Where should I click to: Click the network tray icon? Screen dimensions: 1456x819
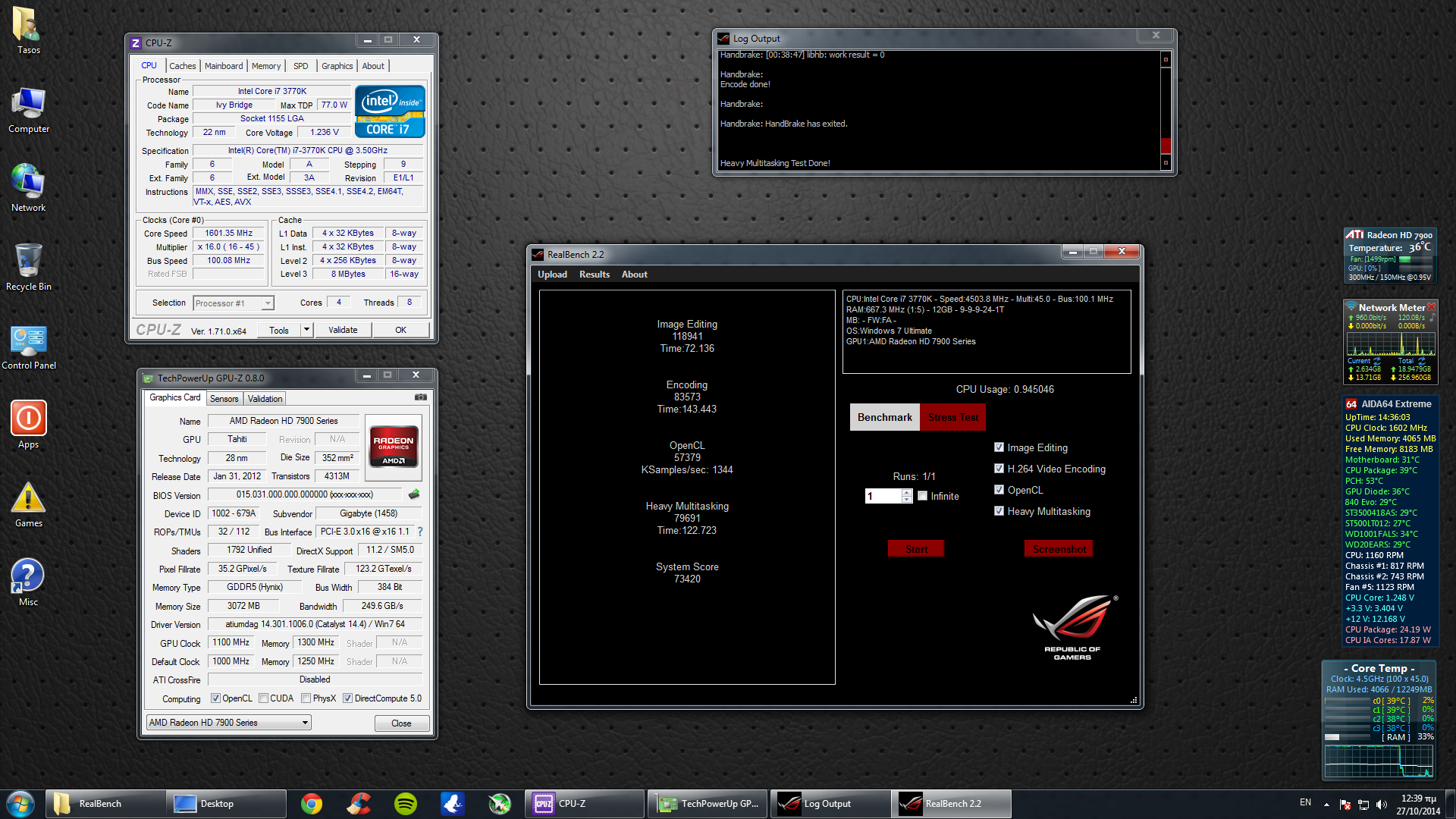(x=1363, y=804)
